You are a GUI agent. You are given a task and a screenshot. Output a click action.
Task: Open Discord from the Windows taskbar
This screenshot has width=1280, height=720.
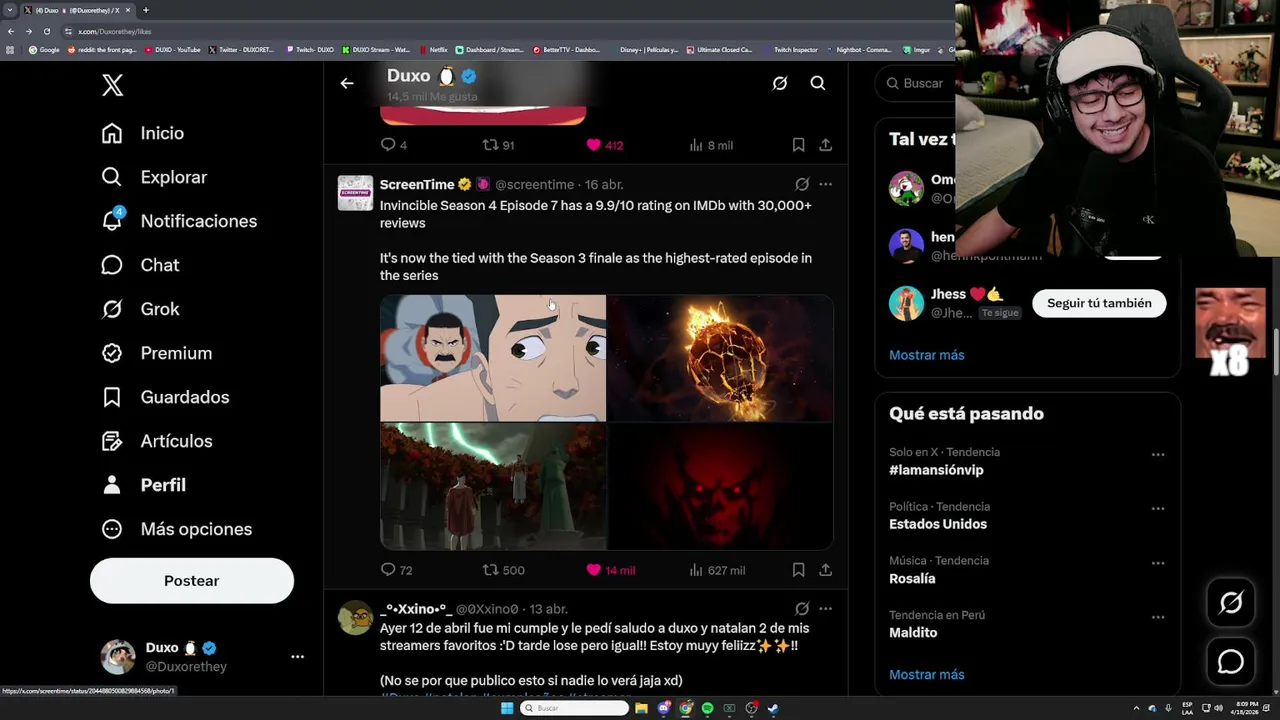(663, 708)
